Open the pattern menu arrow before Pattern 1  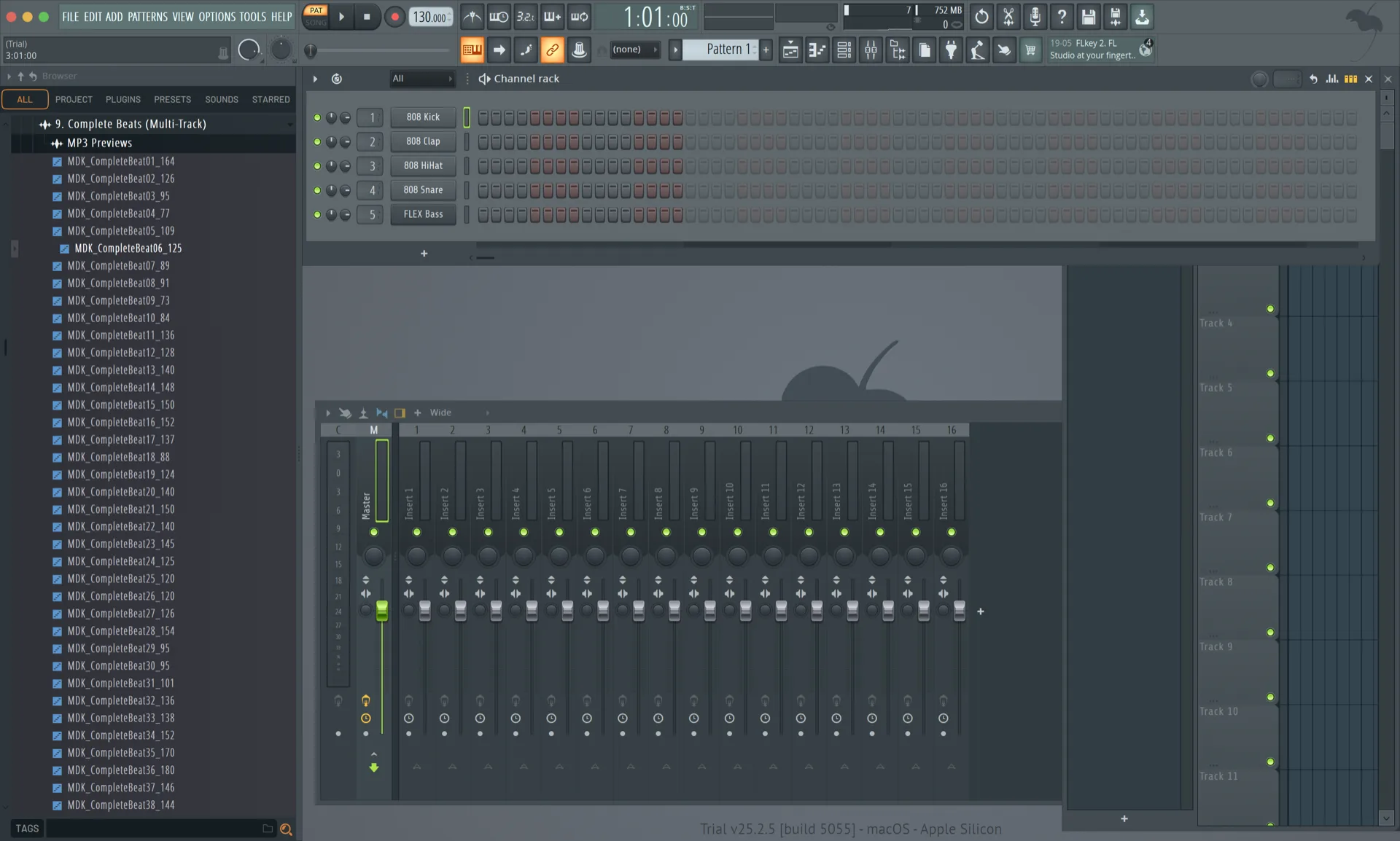click(x=675, y=50)
